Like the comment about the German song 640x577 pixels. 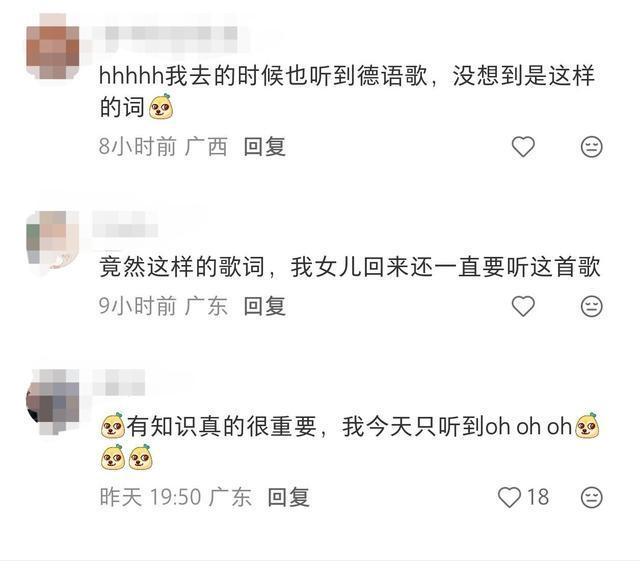(523, 146)
